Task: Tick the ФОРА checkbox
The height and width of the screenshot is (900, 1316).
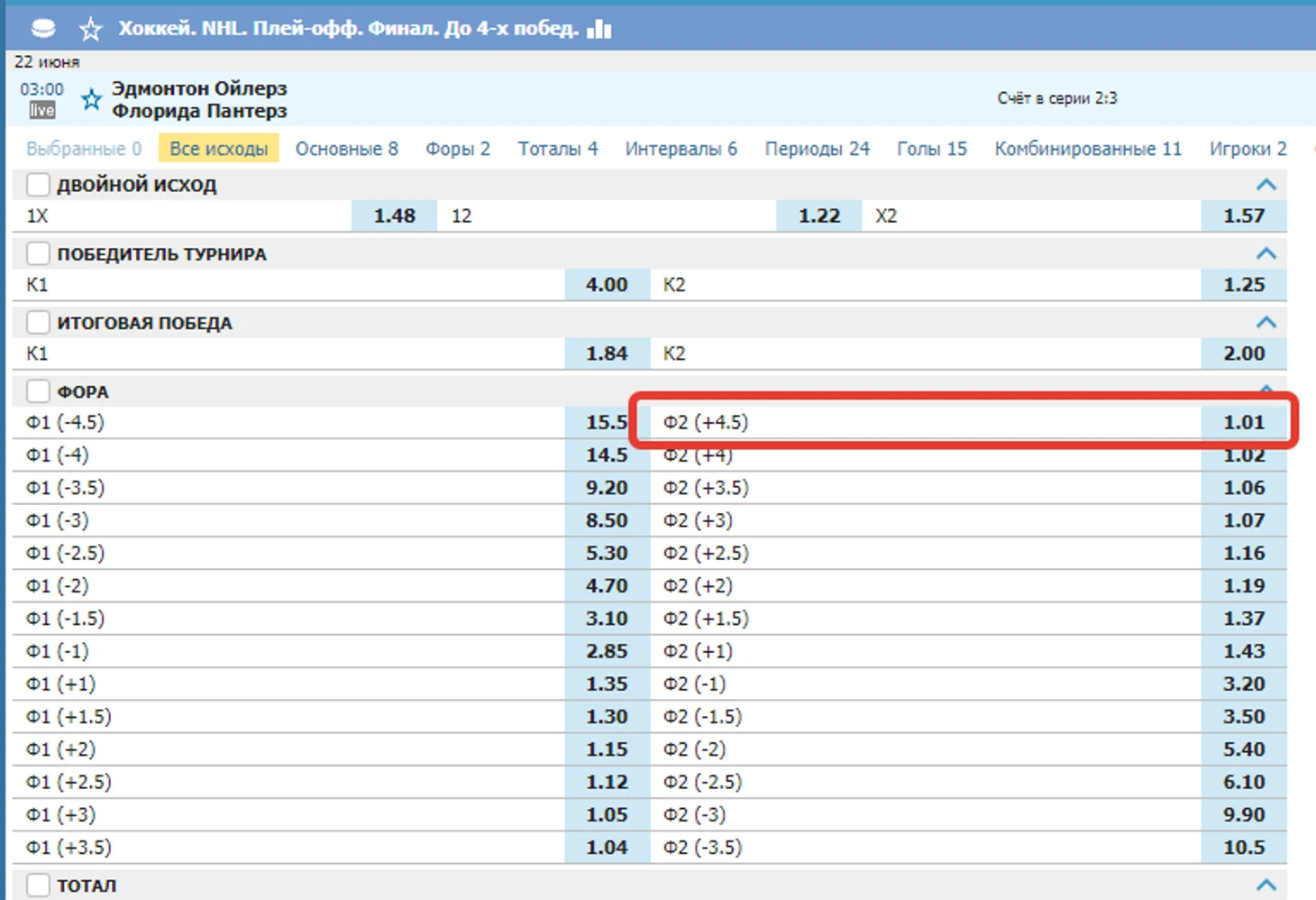Action: (38, 391)
